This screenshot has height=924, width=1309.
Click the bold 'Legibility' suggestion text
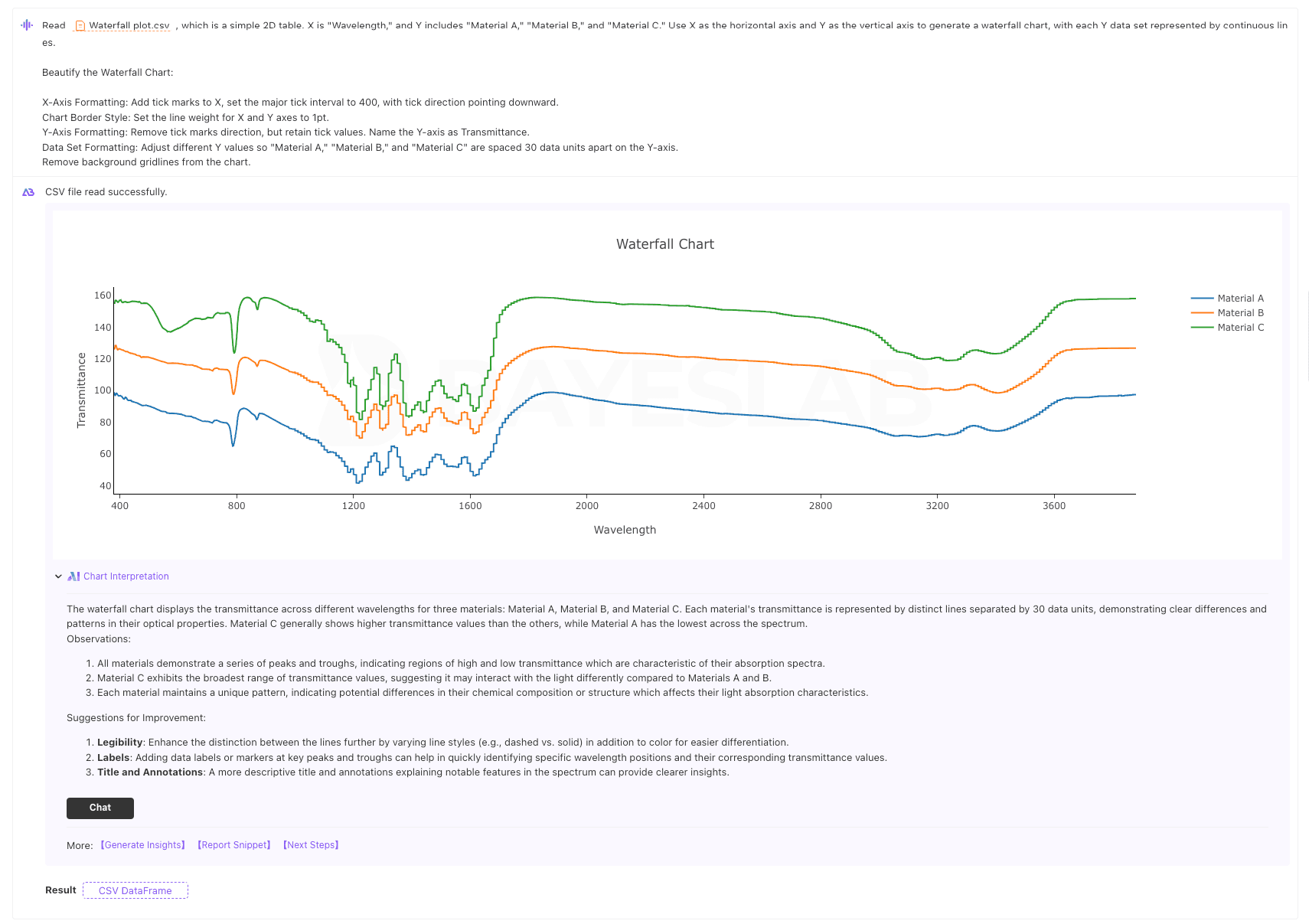tap(119, 743)
